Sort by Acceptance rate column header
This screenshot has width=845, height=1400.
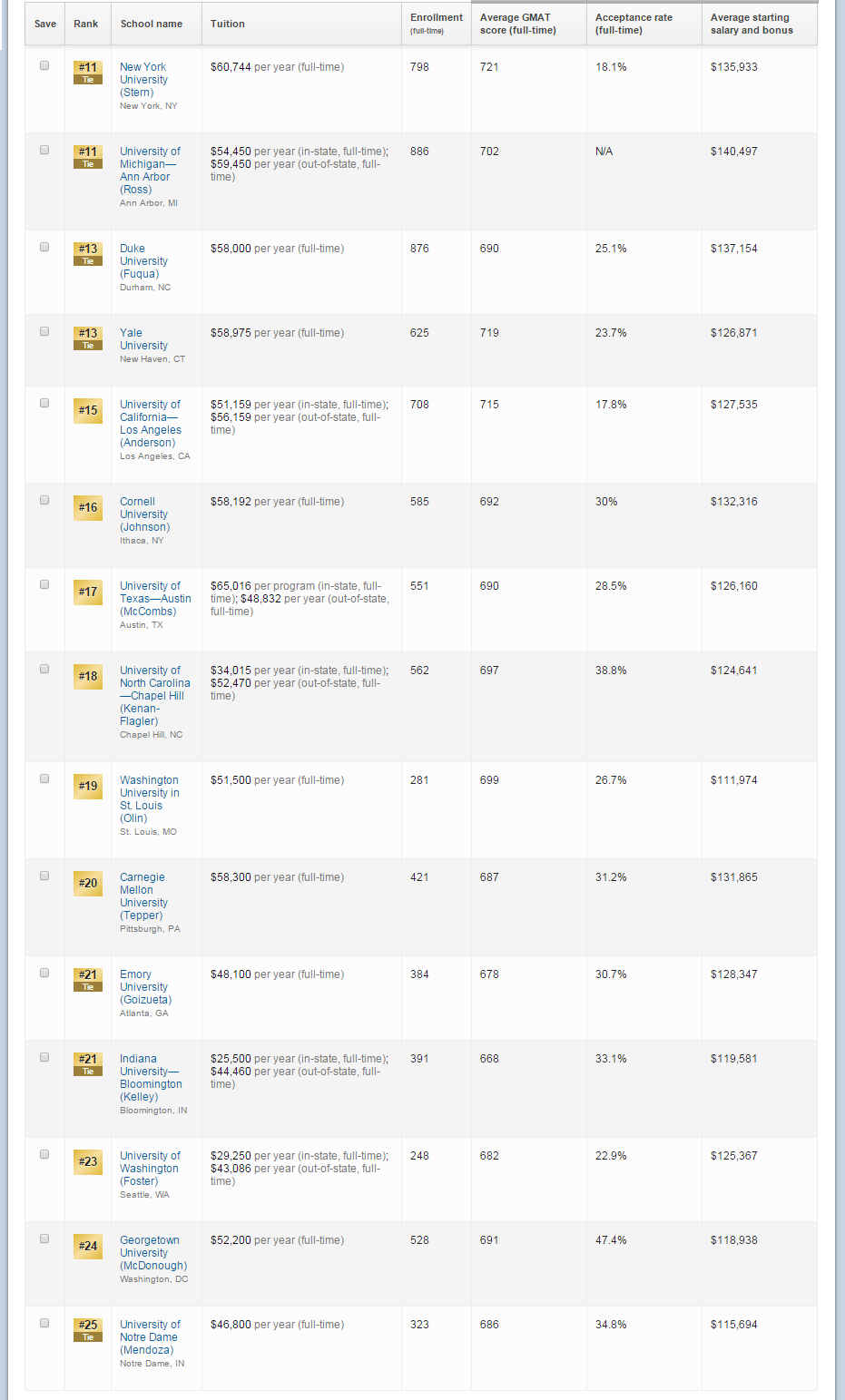pos(634,24)
